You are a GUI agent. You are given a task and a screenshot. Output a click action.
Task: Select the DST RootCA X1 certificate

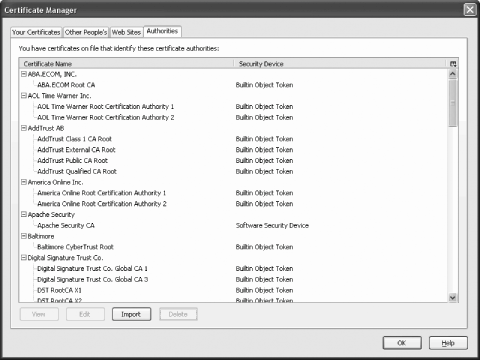[x=59, y=290]
